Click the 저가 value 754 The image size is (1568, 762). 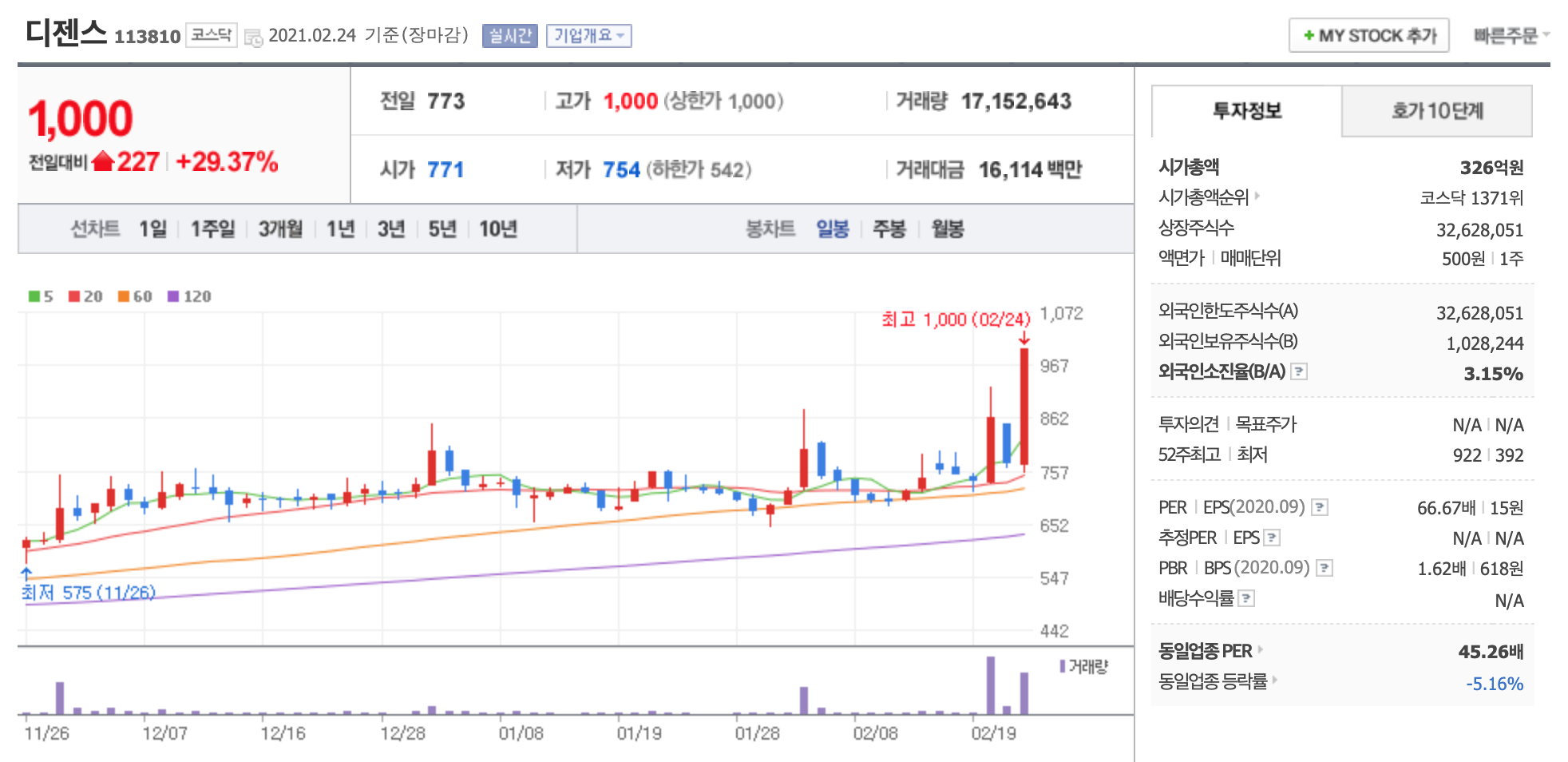pyautogui.click(x=621, y=170)
